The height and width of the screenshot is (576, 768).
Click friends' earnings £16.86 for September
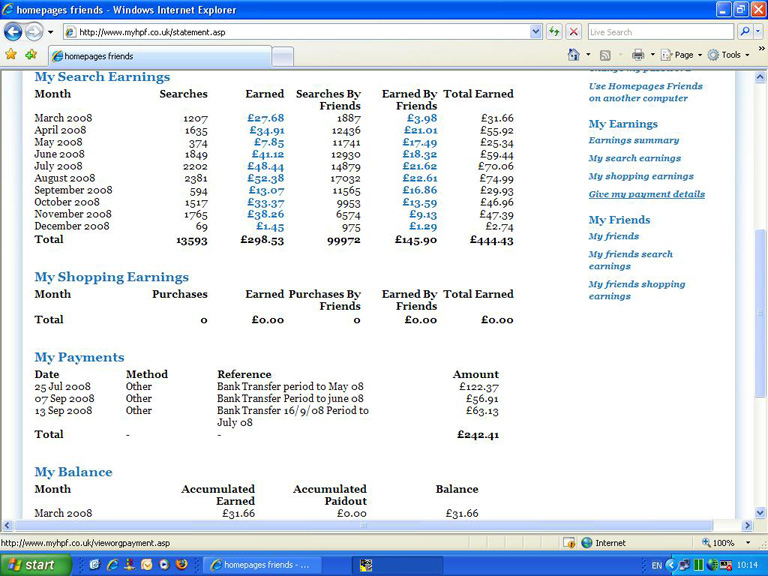click(x=420, y=190)
